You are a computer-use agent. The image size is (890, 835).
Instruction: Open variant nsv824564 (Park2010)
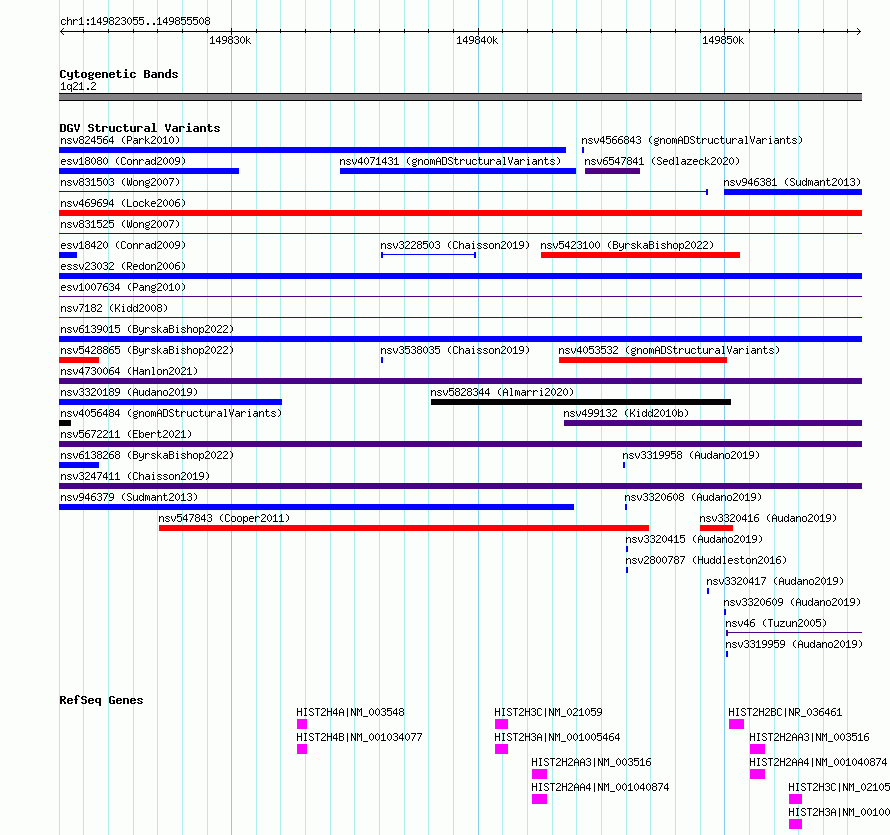pyautogui.click(x=120, y=140)
